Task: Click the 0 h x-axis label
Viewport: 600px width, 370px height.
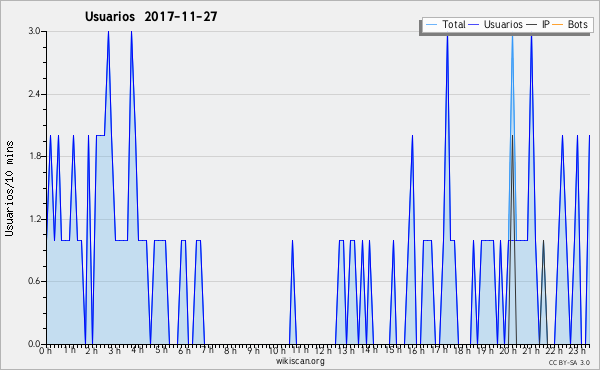Action: click(45, 350)
